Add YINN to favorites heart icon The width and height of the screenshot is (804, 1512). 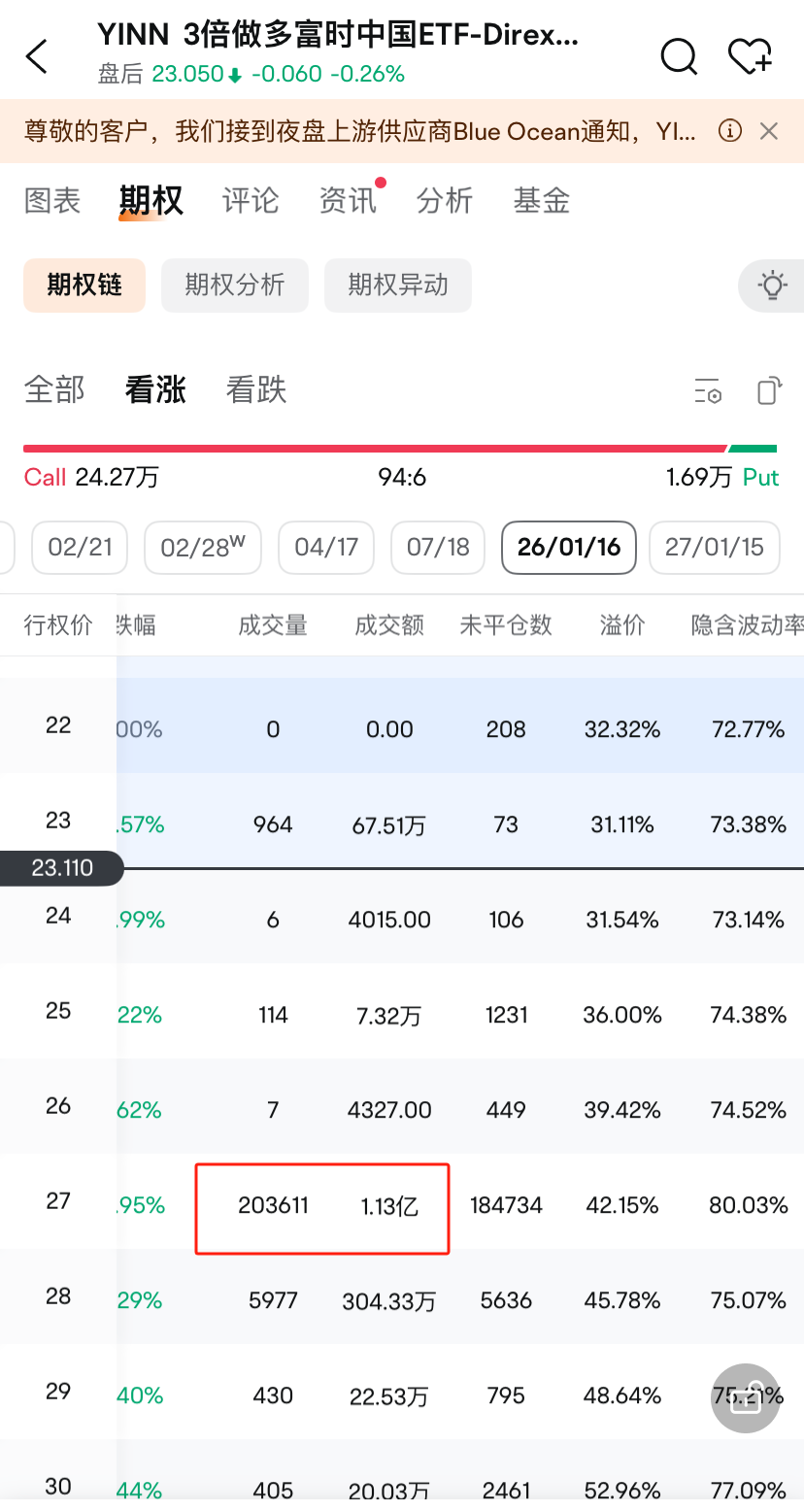click(x=750, y=56)
